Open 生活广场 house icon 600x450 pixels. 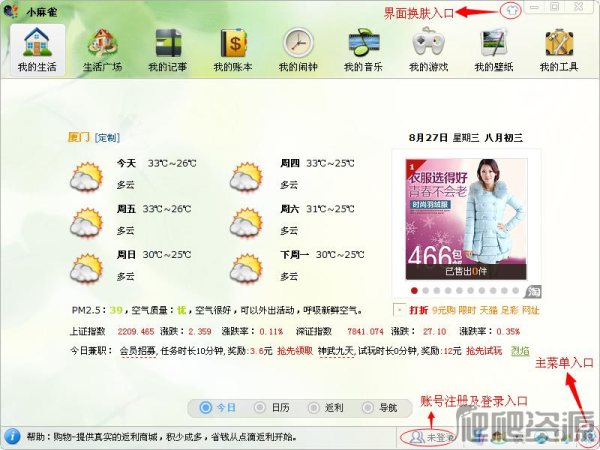[102, 42]
